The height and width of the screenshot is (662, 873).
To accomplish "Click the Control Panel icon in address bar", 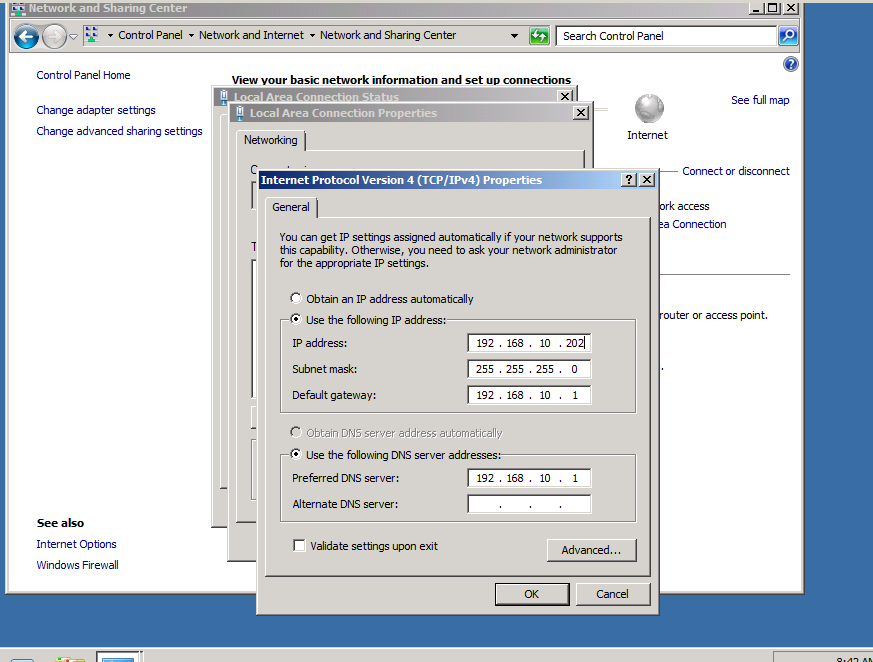I will tap(92, 35).
